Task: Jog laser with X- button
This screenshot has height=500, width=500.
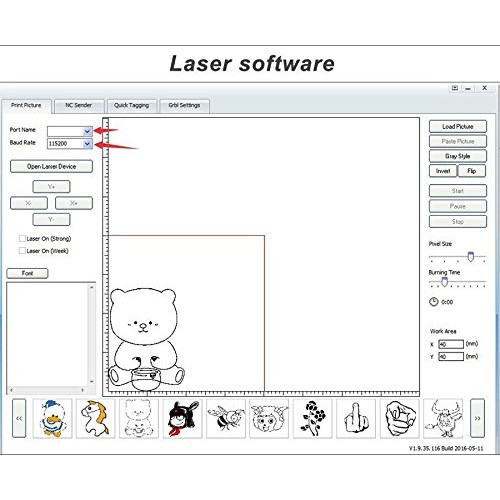Action: click(29, 203)
